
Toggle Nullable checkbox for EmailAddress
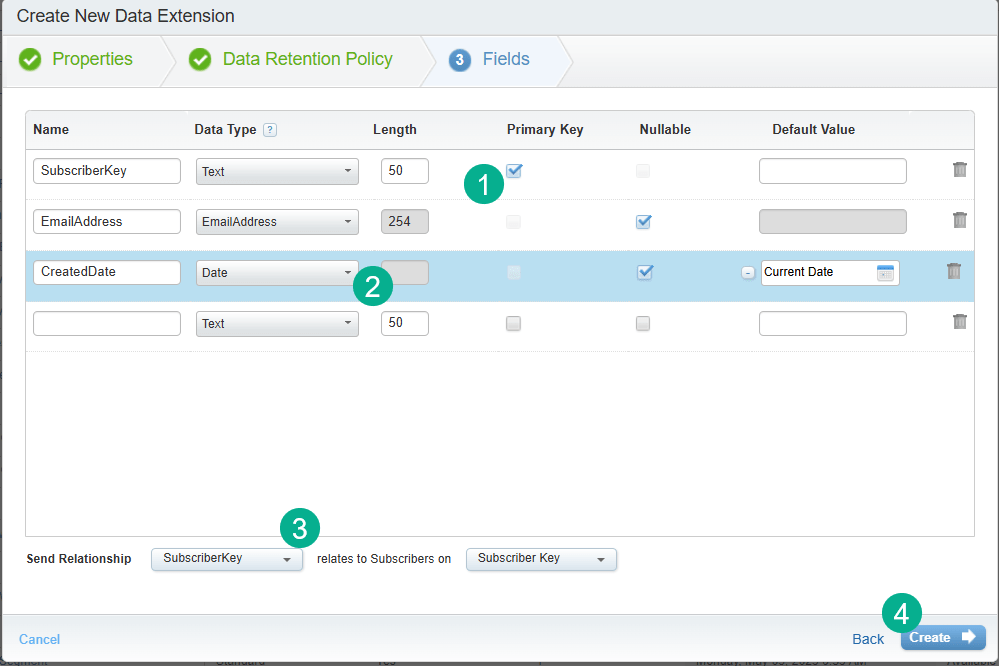tap(644, 222)
